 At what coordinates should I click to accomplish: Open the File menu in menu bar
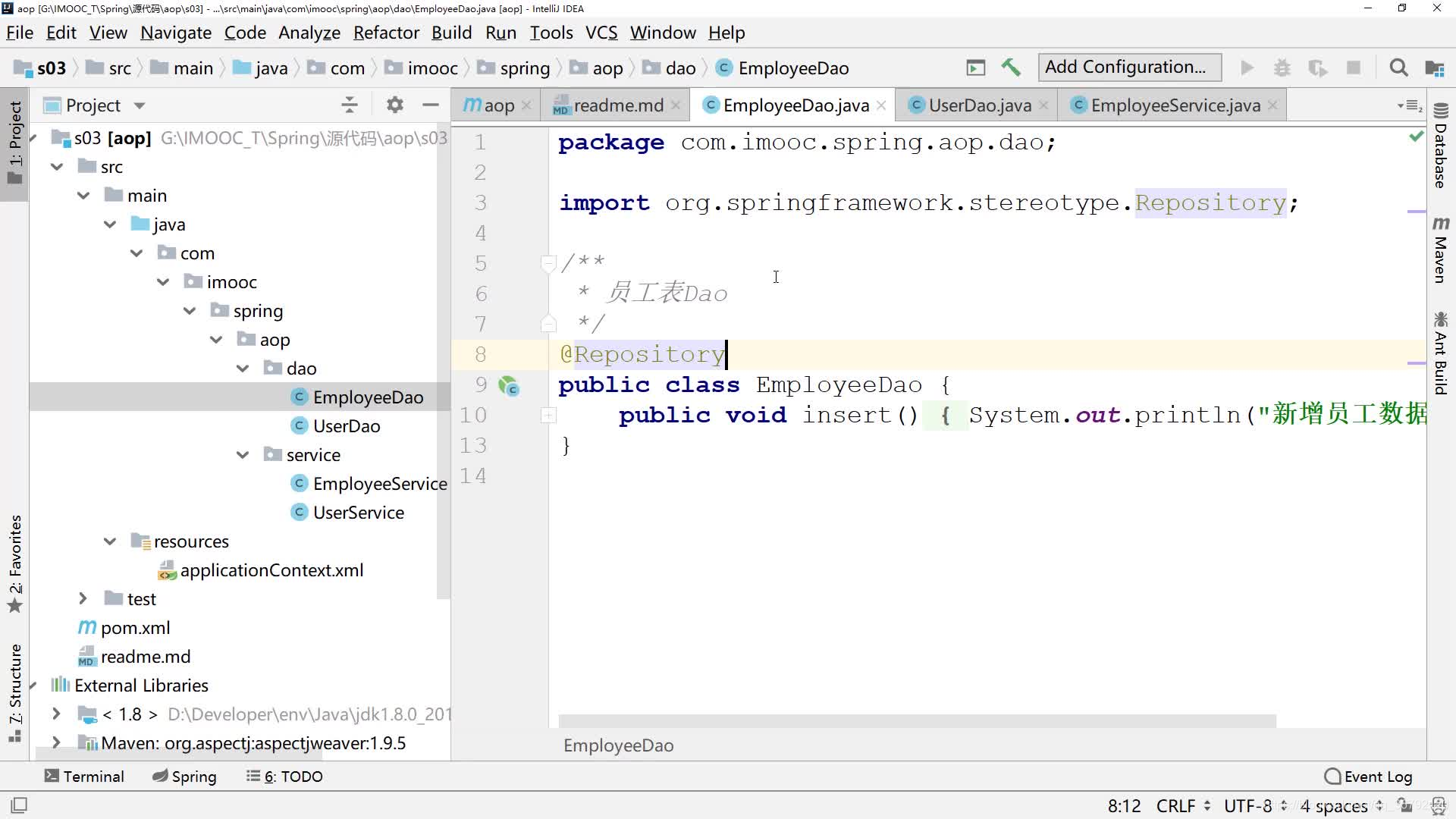point(19,32)
